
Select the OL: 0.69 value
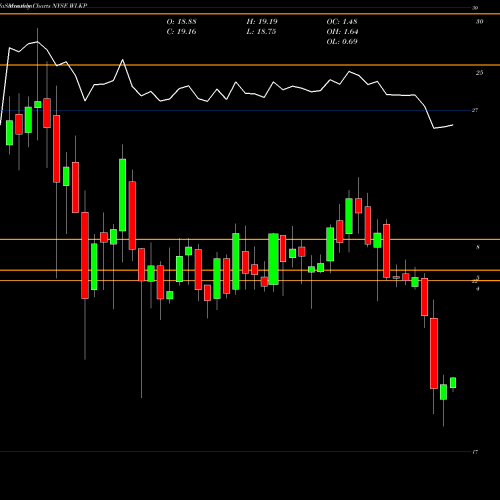tap(342, 42)
